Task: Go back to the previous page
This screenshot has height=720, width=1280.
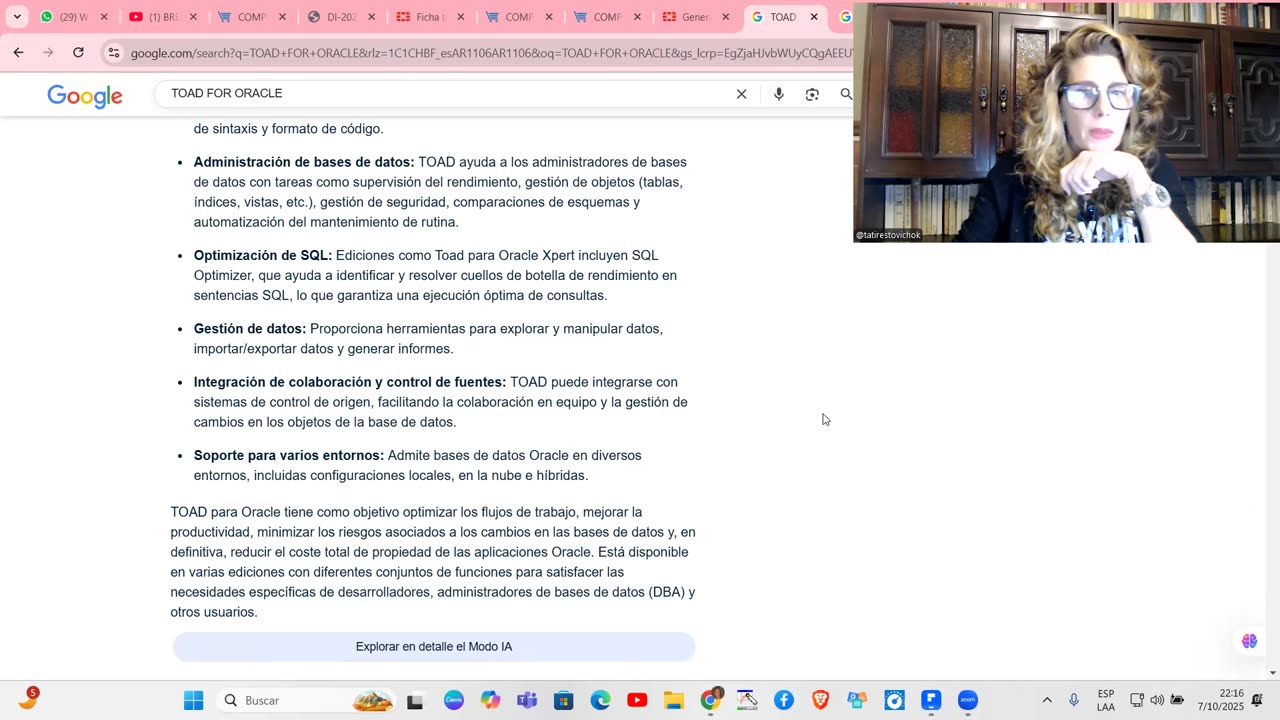Action: 18,52
